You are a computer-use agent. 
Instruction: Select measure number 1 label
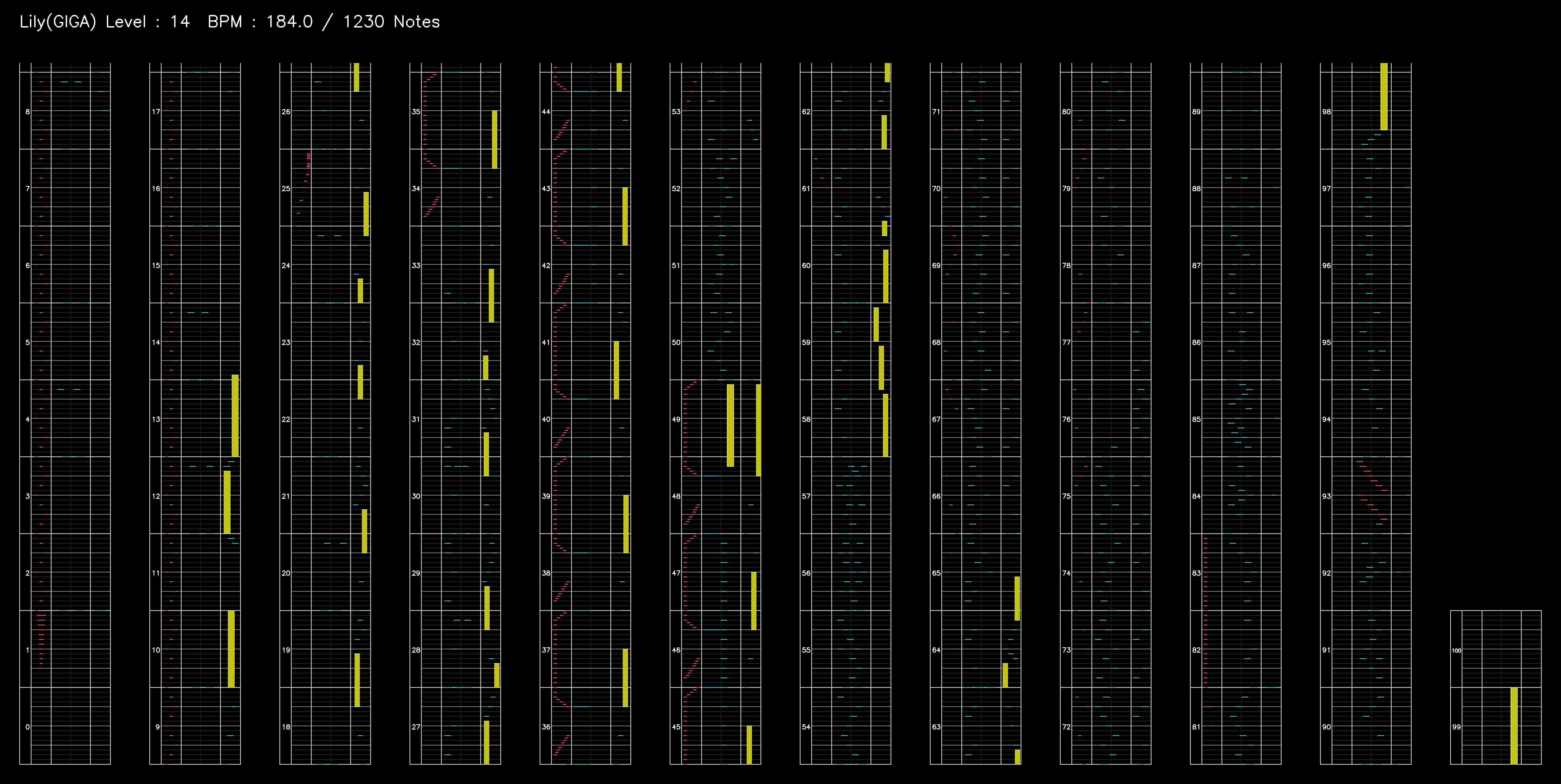[27, 649]
